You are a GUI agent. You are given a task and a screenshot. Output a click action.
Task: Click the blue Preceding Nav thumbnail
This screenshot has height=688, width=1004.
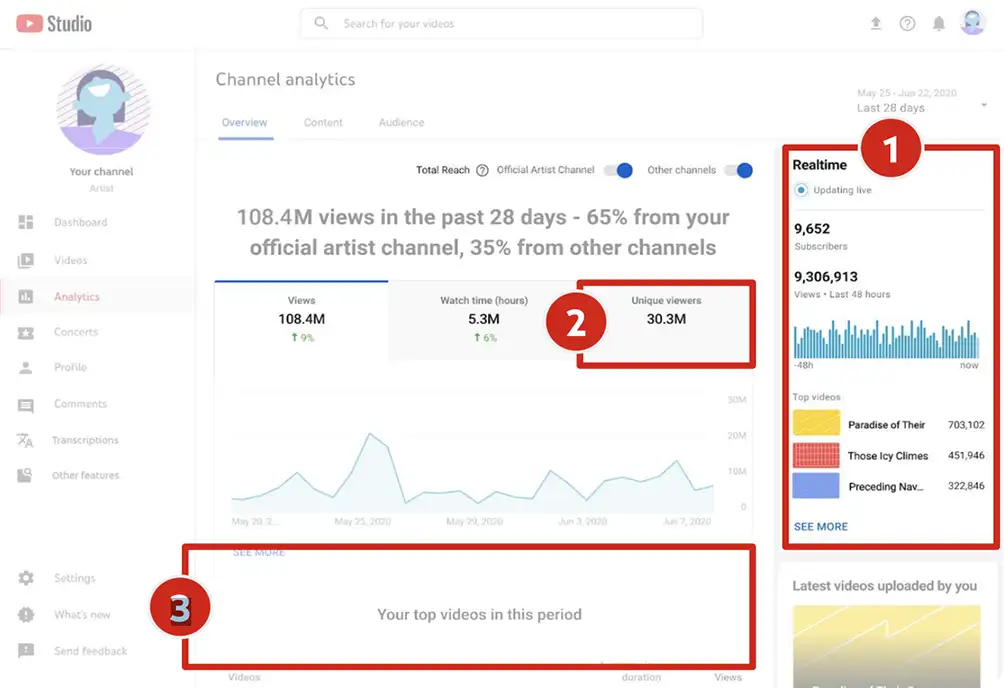click(816, 486)
